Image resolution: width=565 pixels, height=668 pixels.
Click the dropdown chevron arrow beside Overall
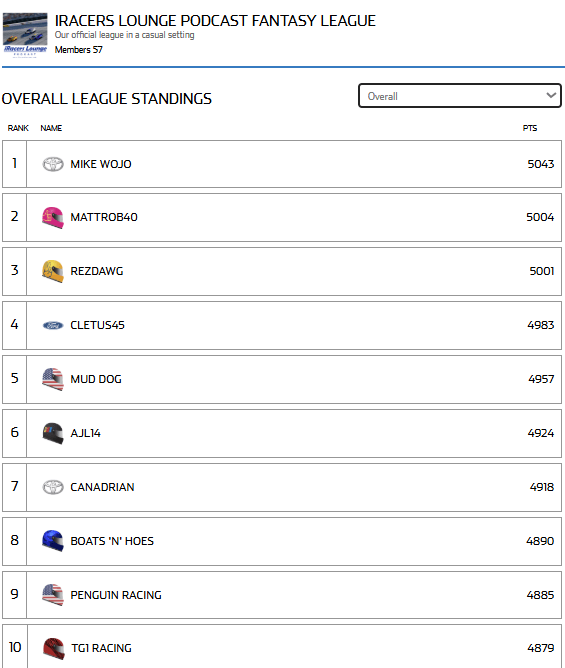coord(551,95)
